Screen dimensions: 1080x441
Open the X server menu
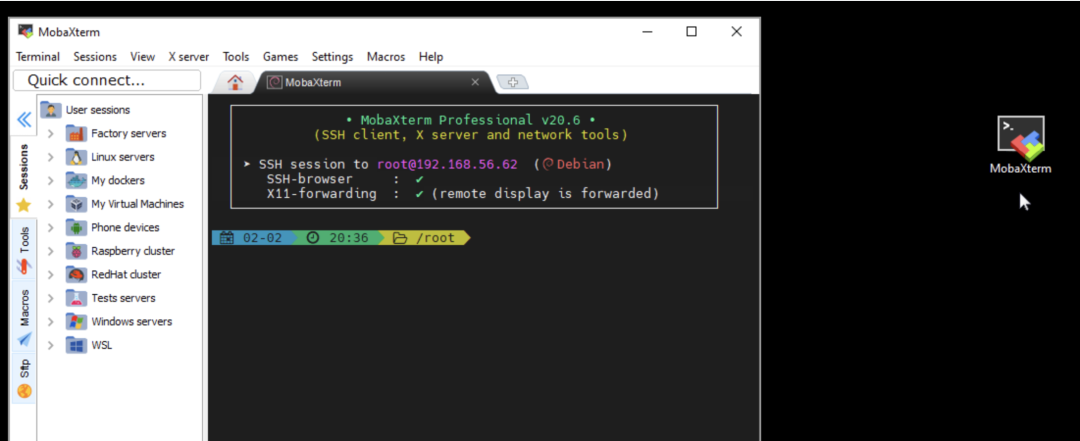189,57
